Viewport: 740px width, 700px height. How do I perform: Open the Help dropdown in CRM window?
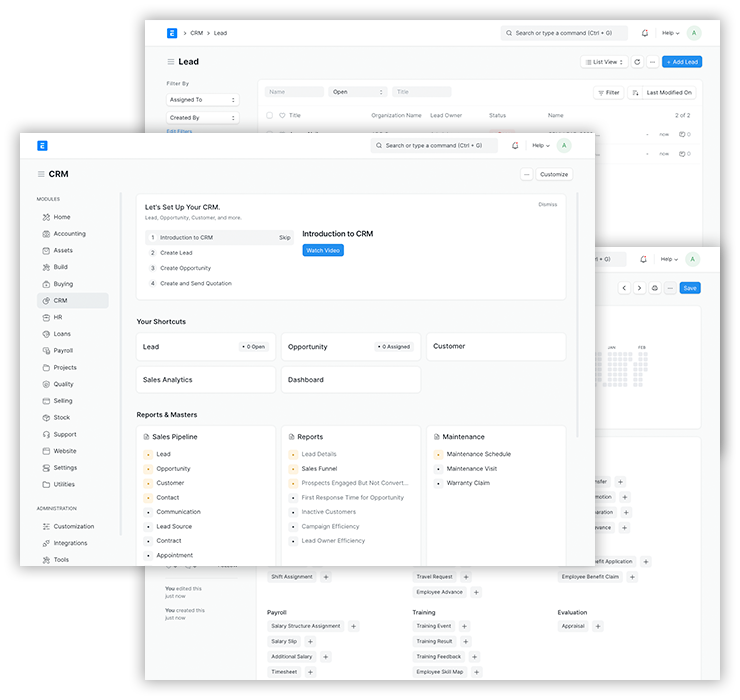(541, 146)
